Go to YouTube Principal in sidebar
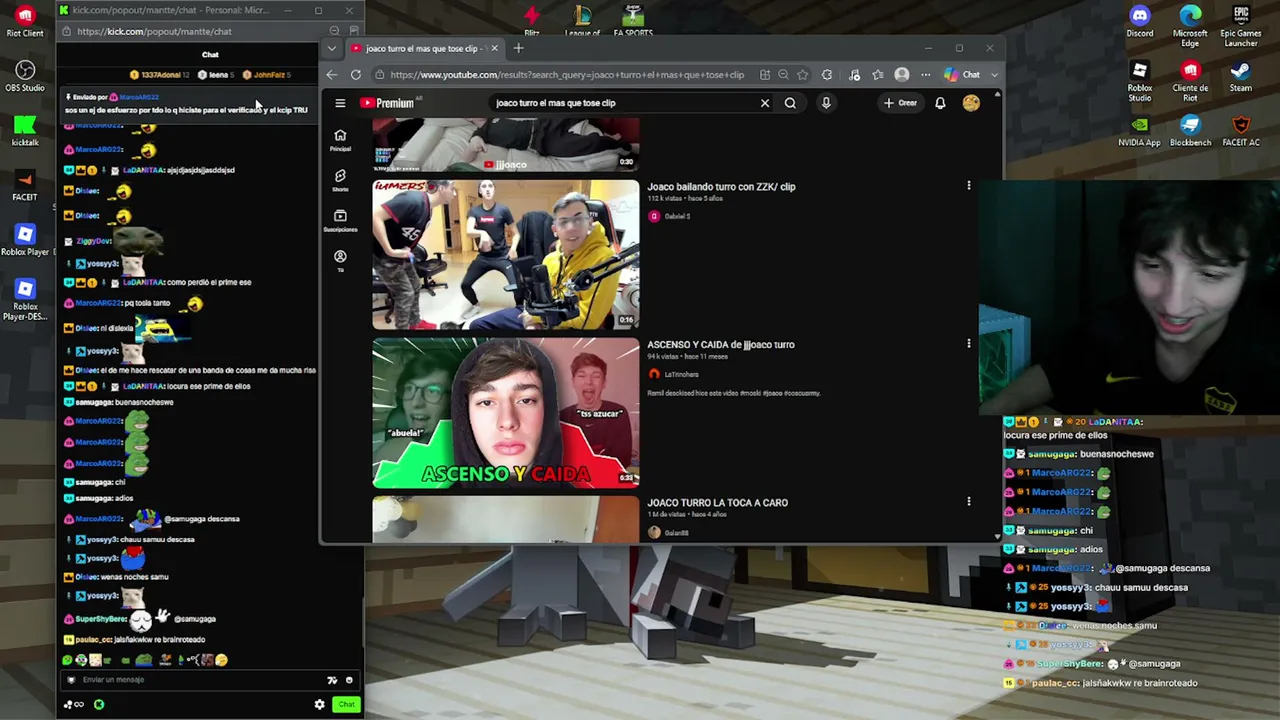 click(x=340, y=140)
